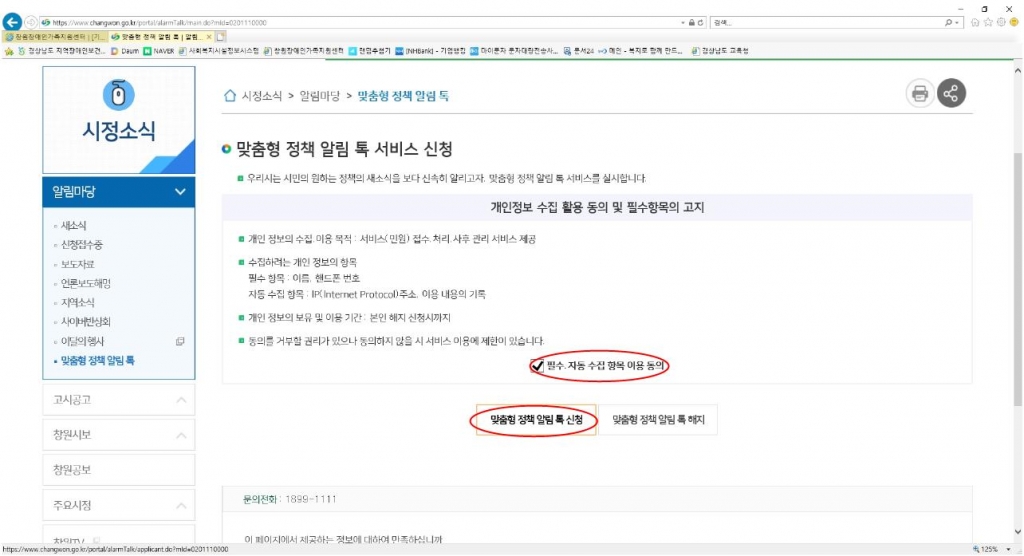This screenshot has width=1024, height=556.
Task: Open 이달의행사 in the sidebar
Action: pos(82,341)
